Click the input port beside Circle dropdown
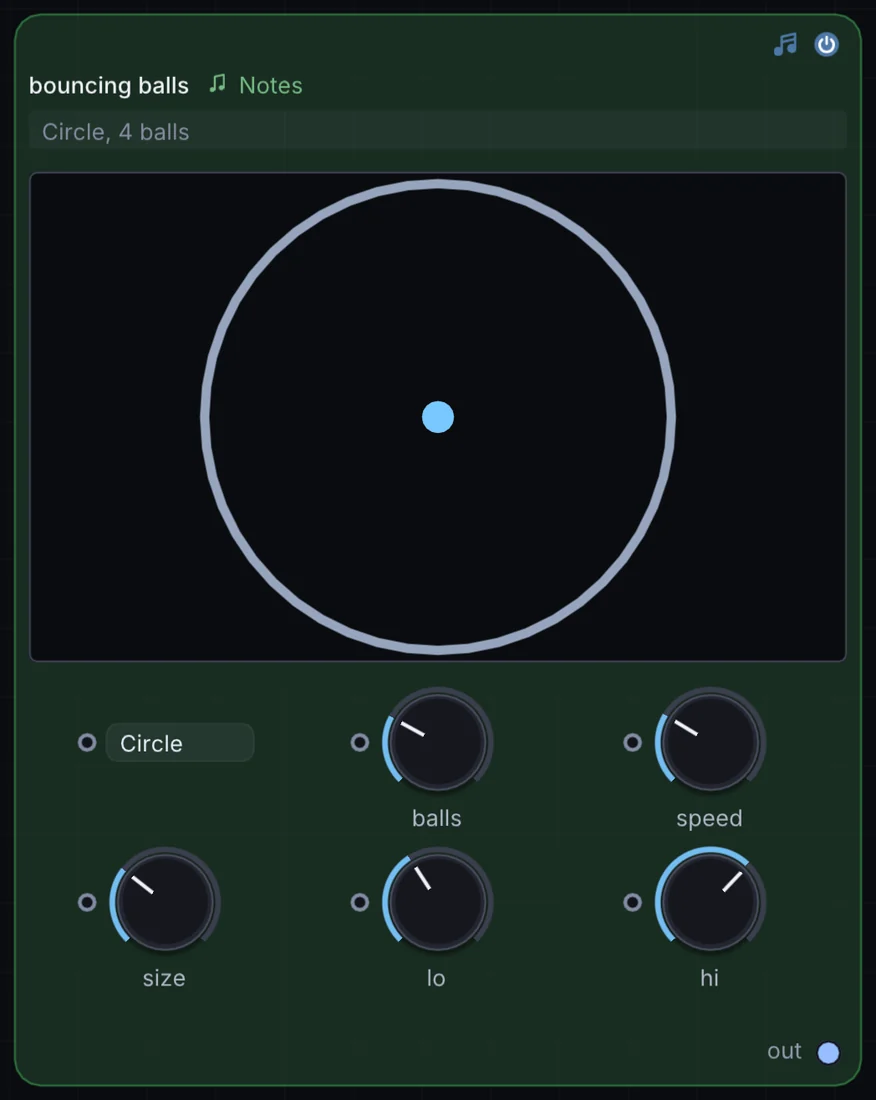876x1100 pixels. [87, 742]
